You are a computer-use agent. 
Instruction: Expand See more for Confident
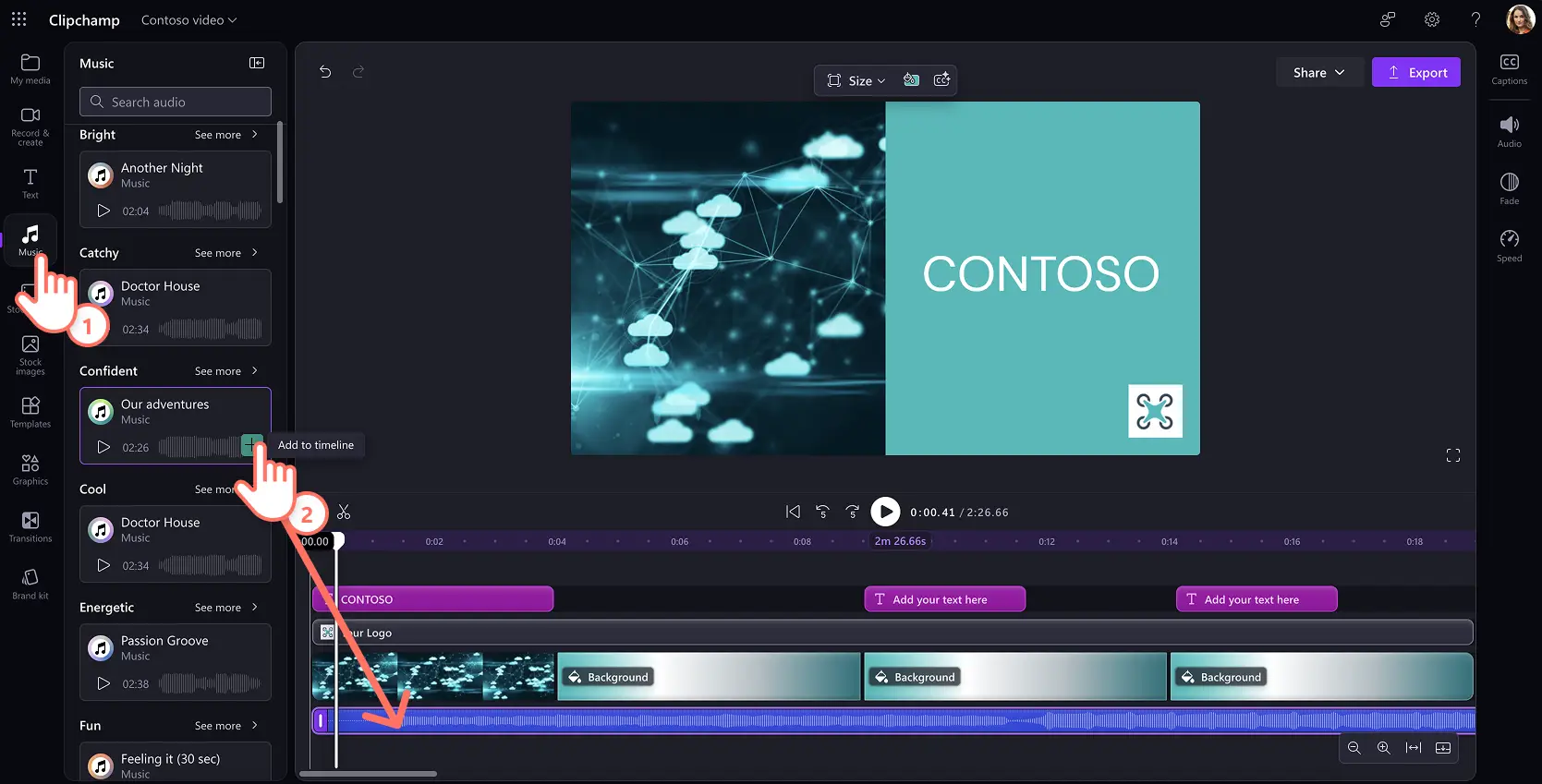pyautogui.click(x=226, y=371)
